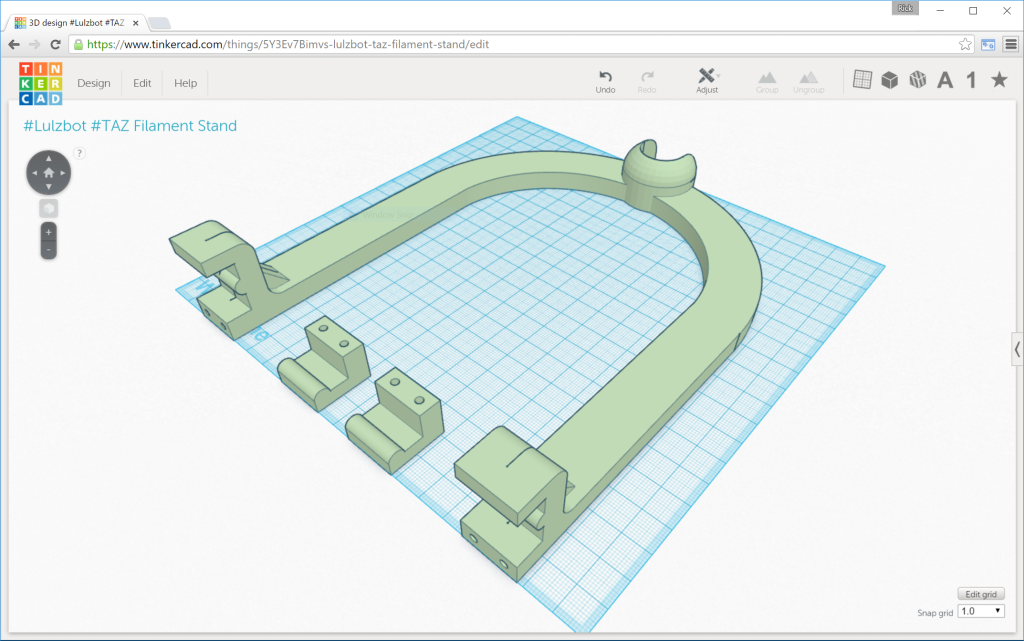Open the number 1 shapes icon
The width and height of the screenshot is (1024, 641).
pyautogui.click(x=972, y=80)
